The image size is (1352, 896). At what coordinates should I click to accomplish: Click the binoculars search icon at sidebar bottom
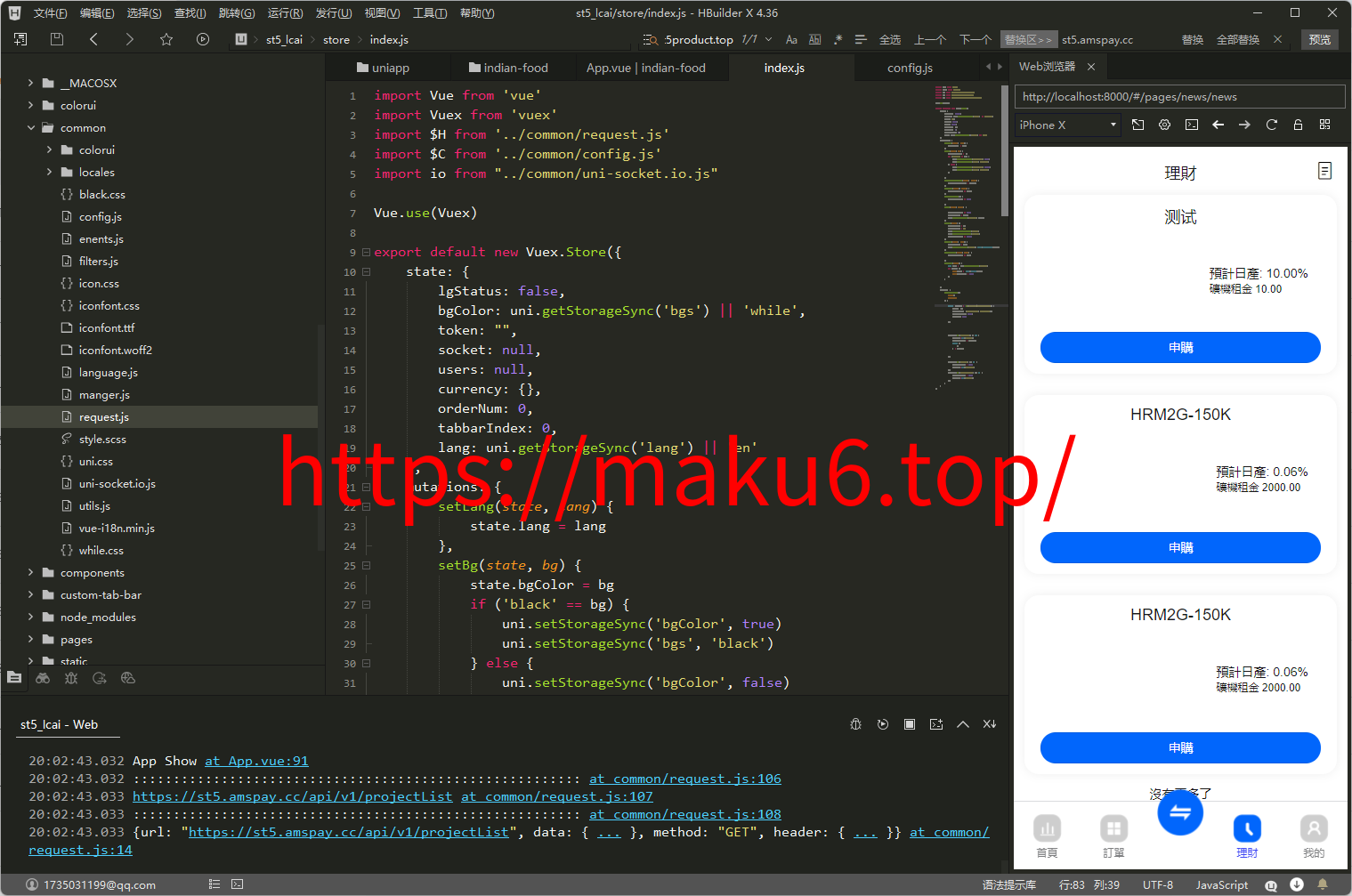point(43,678)
